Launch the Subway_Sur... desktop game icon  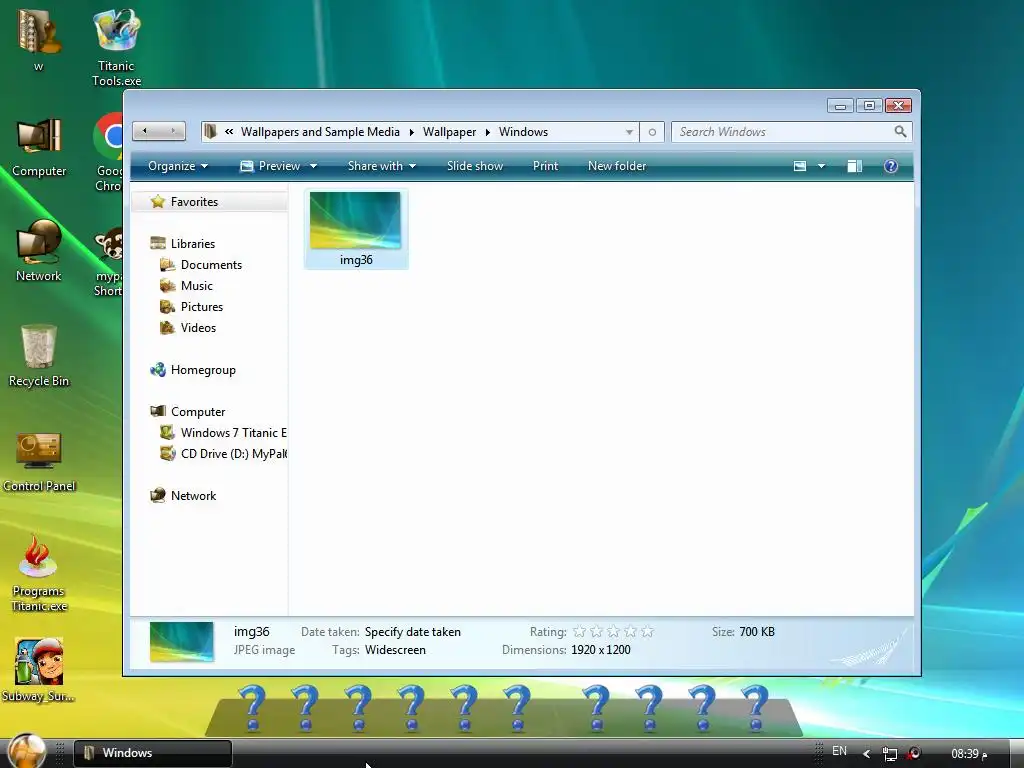39,669
